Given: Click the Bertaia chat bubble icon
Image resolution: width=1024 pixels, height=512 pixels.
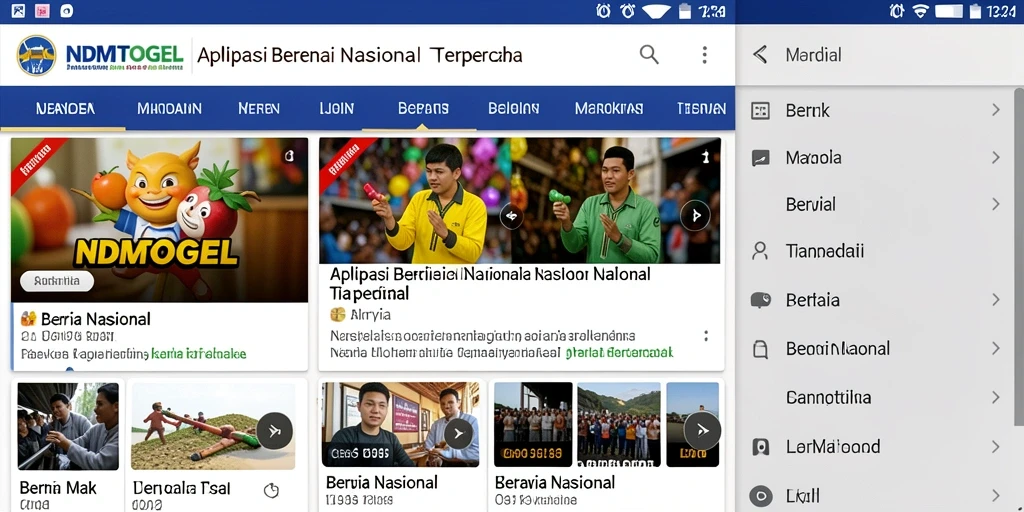Looking at the screenshot, I should coord(760,300).
